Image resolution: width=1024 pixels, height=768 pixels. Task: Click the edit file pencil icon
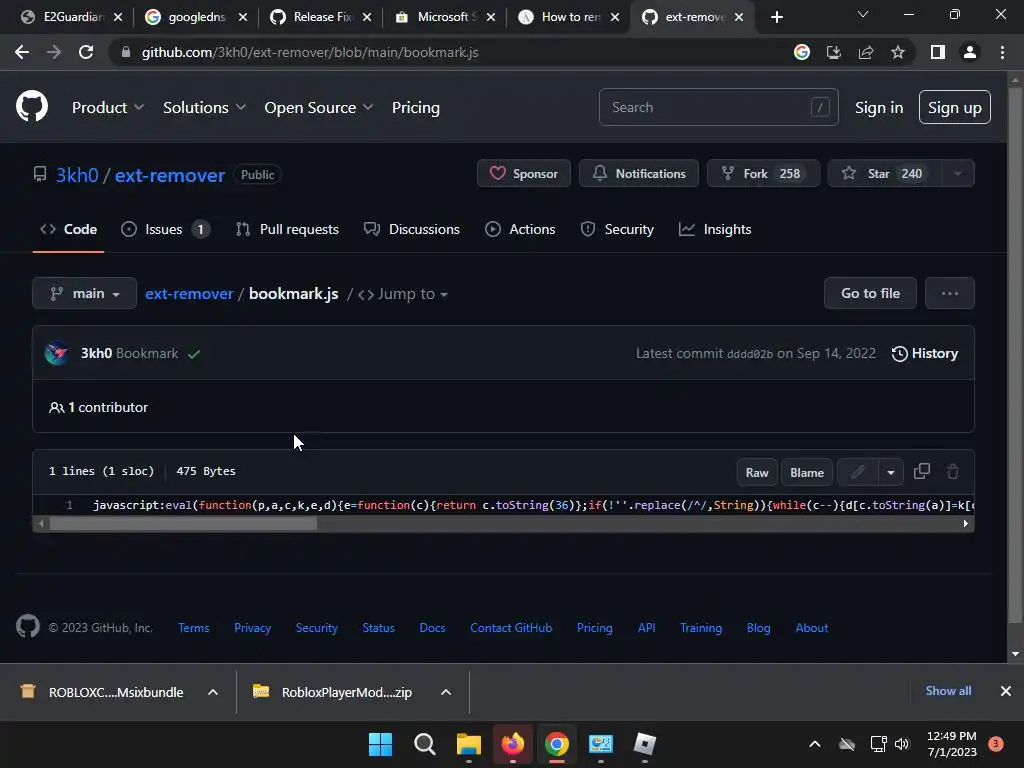point(857,472)
